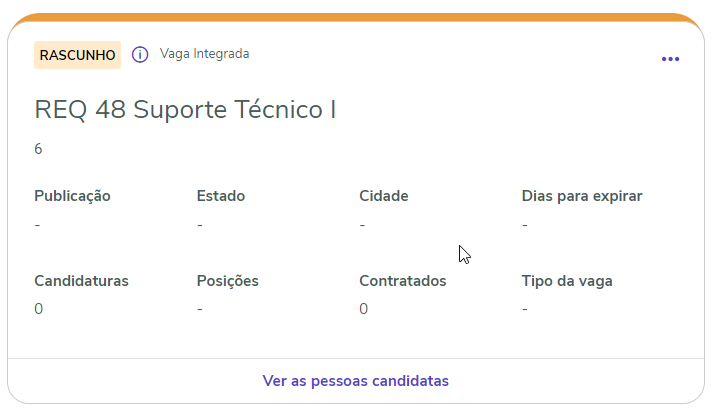Click the Contratados label
Viewport: 715px width, 413px height.
click(x=403, y=281)
